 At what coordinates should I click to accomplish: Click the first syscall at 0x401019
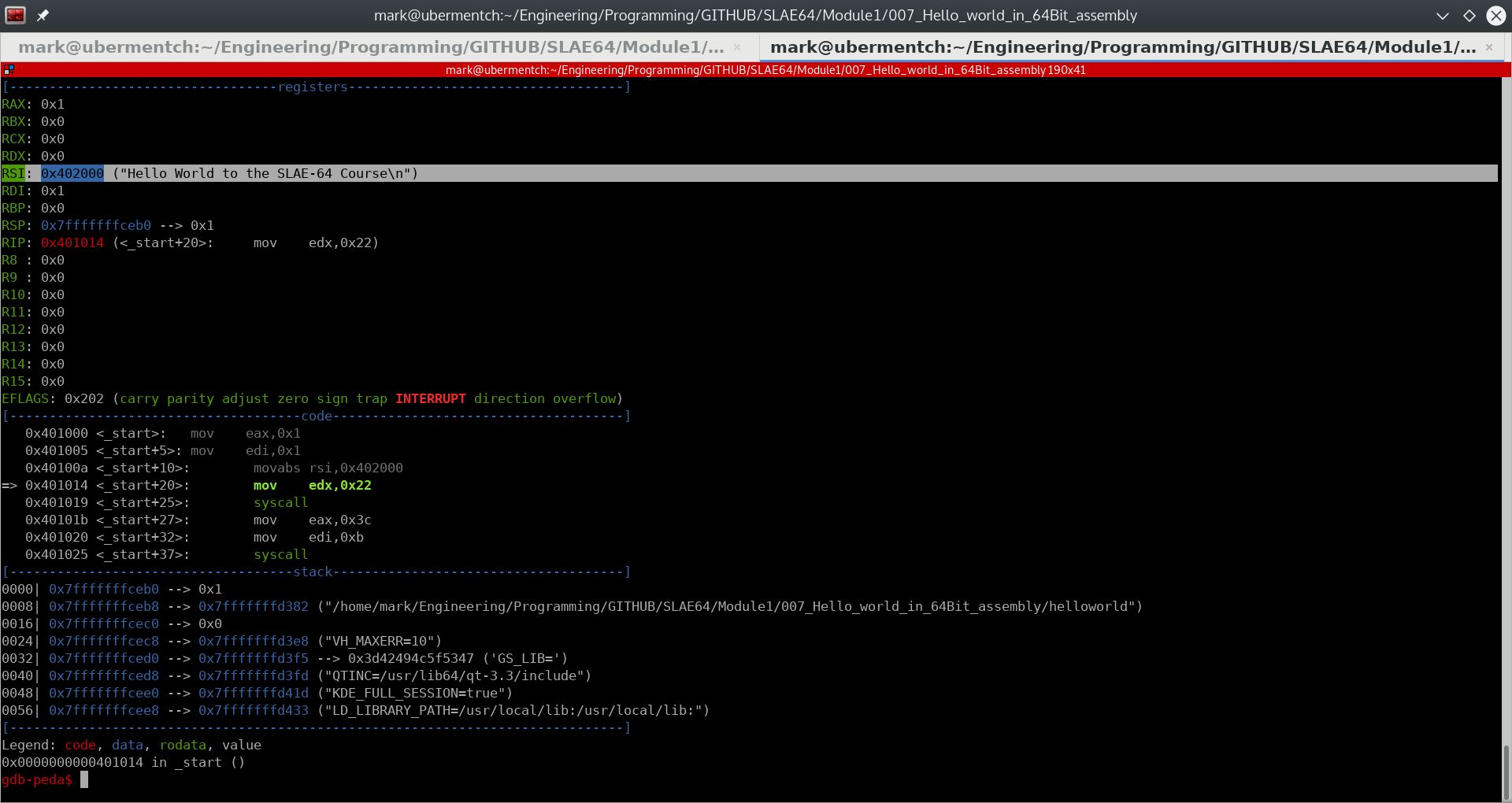(281, 502)
